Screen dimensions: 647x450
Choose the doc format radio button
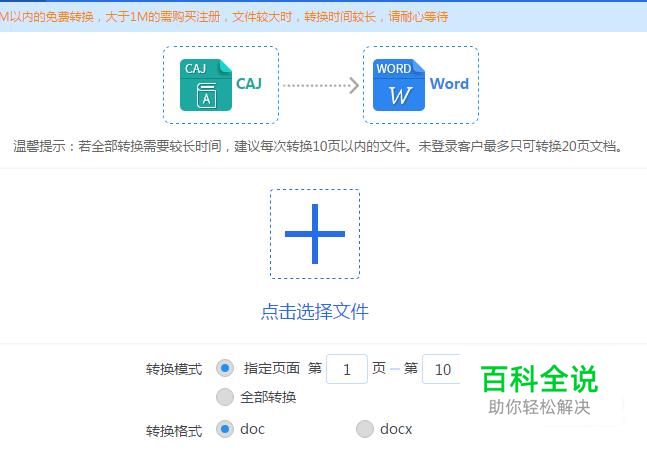pos(225,429)
